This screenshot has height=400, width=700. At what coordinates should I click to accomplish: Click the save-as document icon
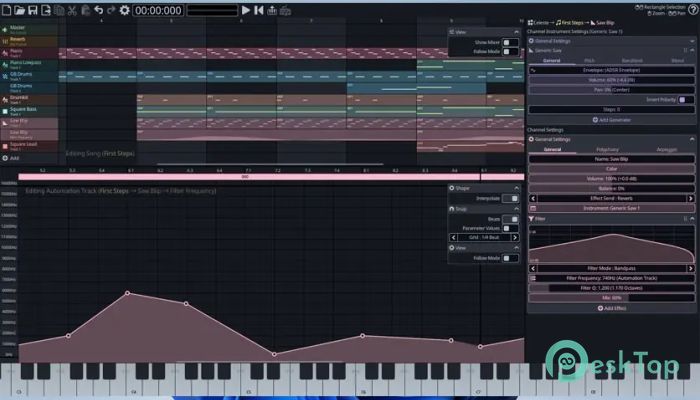(46, 10)
